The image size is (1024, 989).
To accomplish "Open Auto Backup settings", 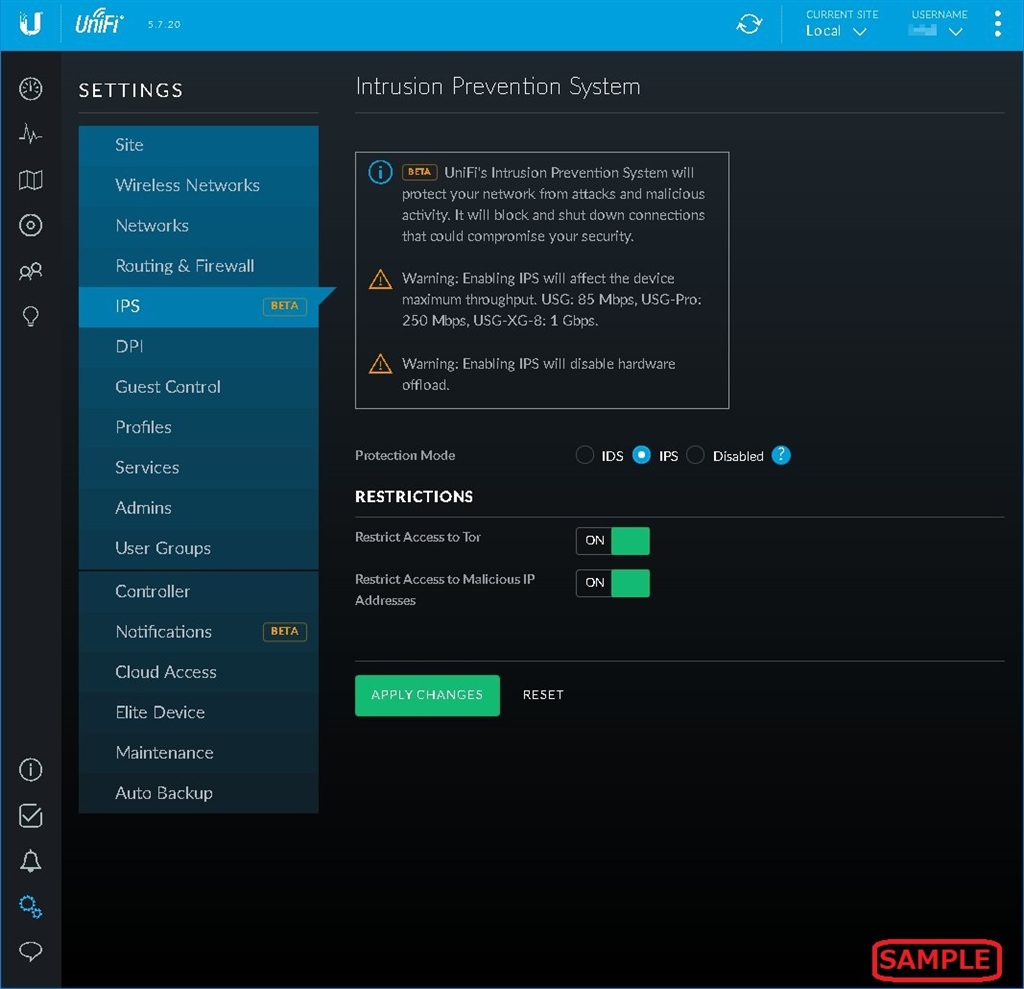I will pyautogui.click(x=199, y=793).
